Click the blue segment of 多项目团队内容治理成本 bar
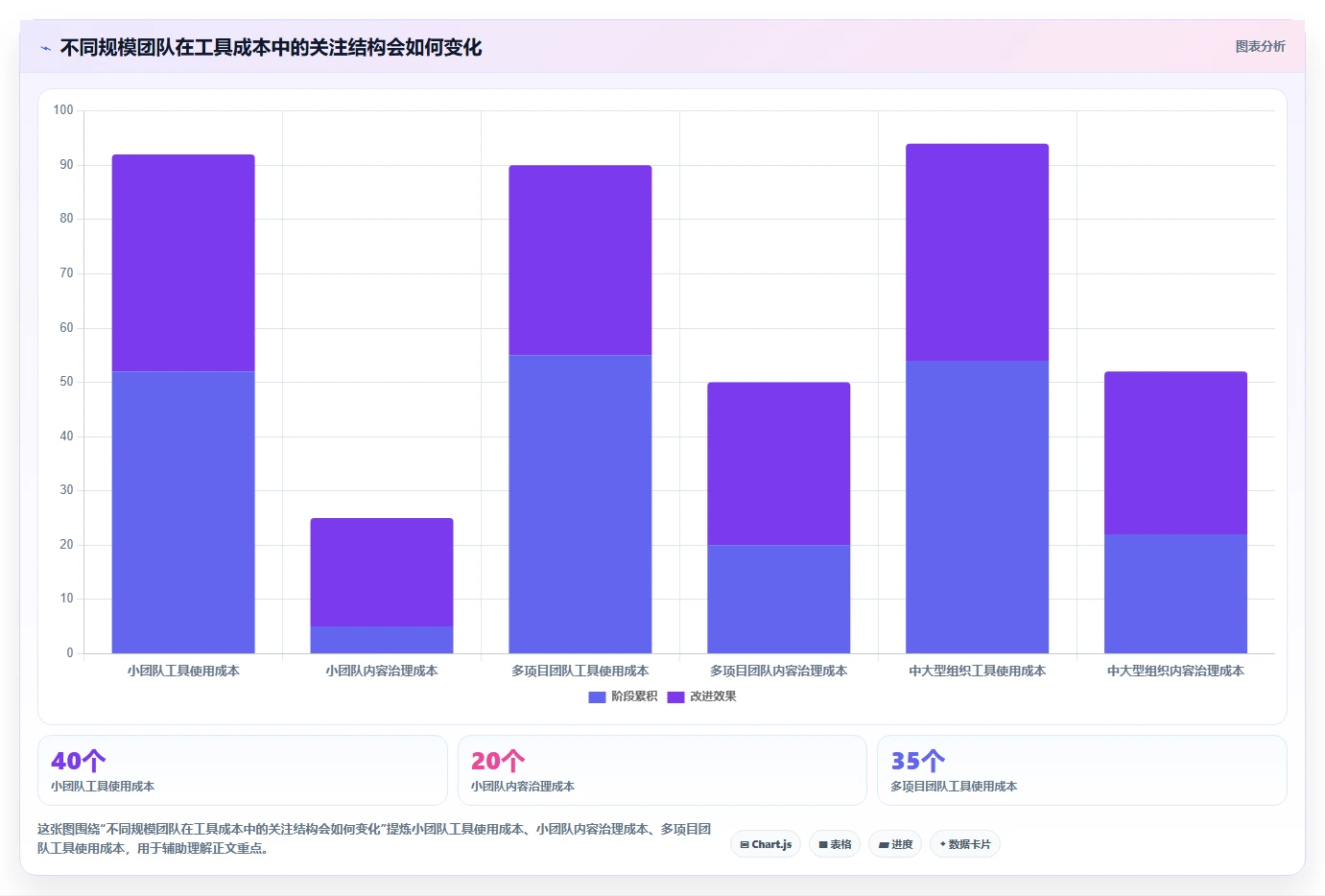The width and height of the screenshot is (1325, 896). (x=779, y=599)
